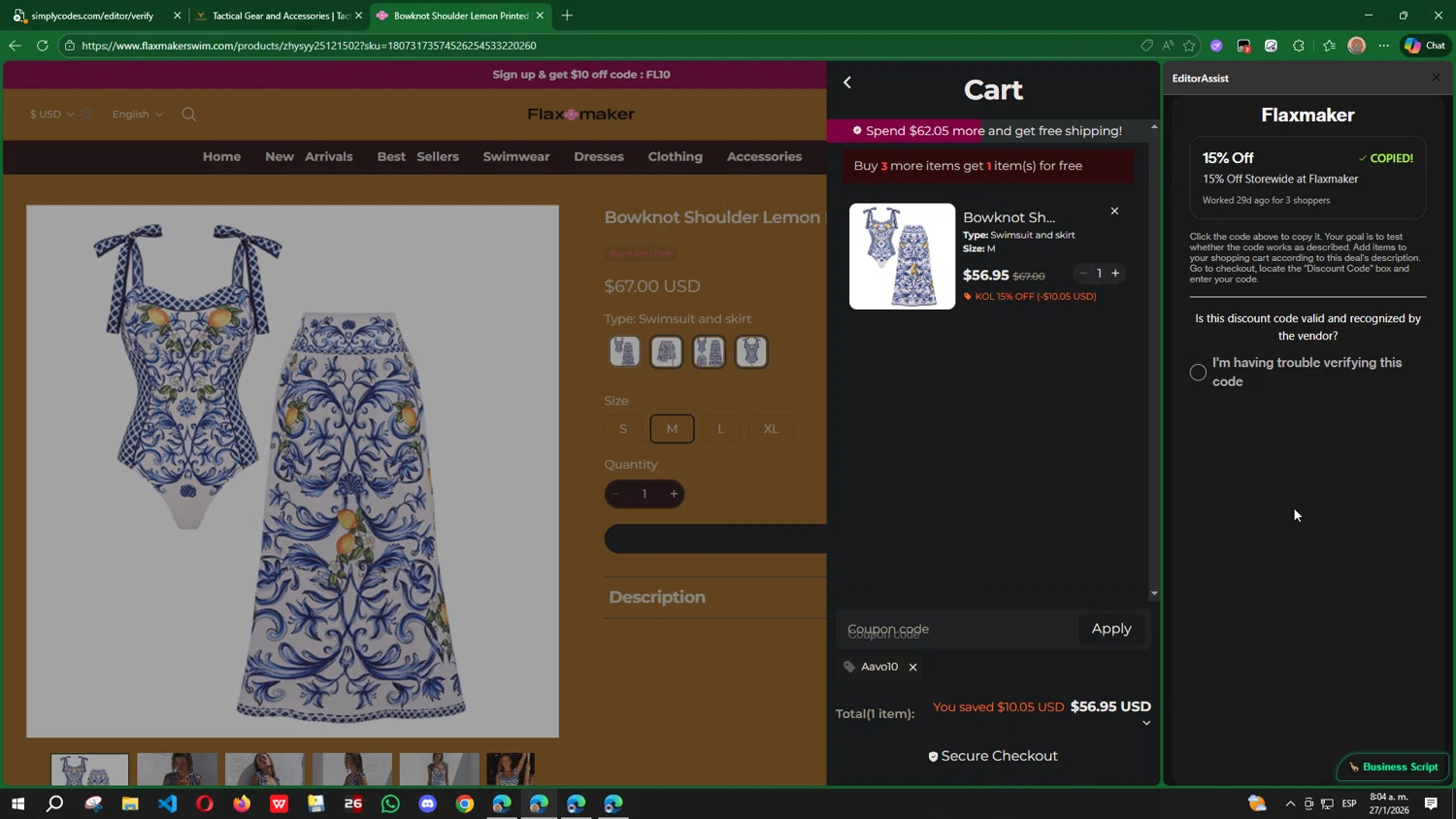This screenshot has width=1456, height=819.
Task: Remove applied coupon Aavo10
Action: click(912, 667)
